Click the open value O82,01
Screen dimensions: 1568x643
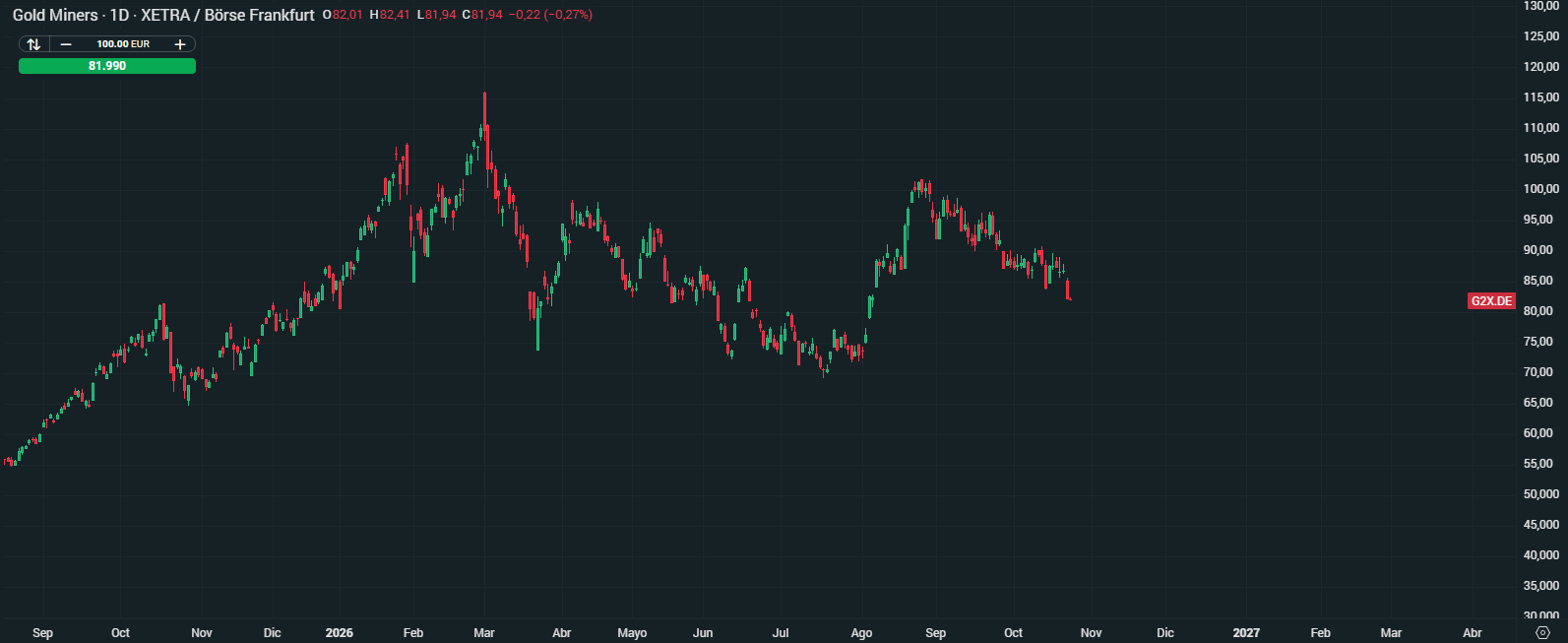[x=343, y=15]
